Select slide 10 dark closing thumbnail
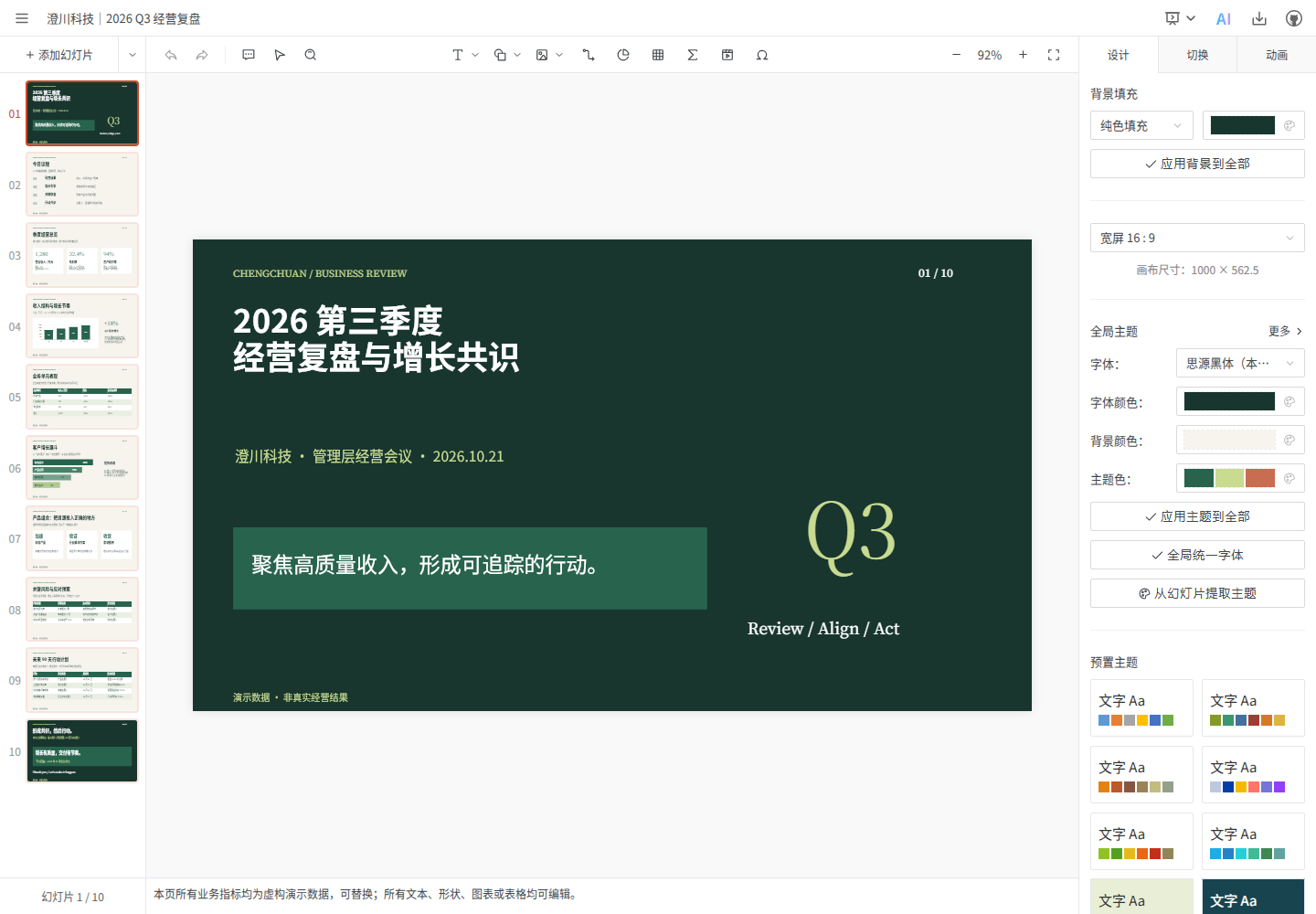Viewport: 1316px width, 914px height. [x=82, y=751]
